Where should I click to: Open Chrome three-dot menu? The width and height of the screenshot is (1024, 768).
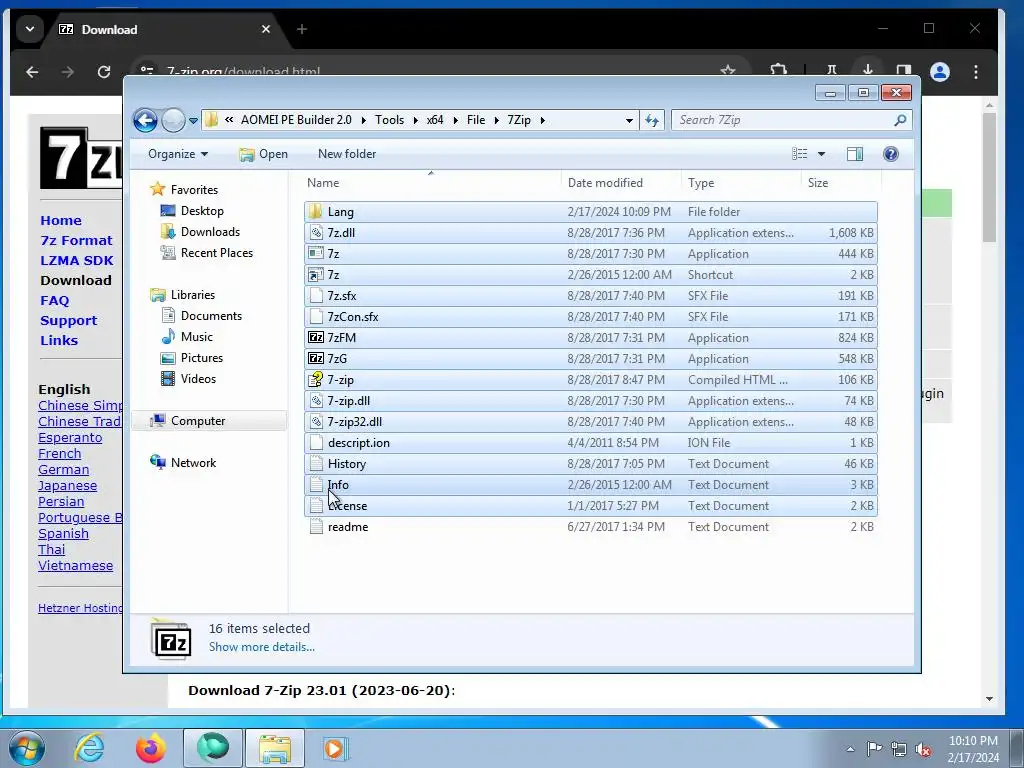point(976,72)
